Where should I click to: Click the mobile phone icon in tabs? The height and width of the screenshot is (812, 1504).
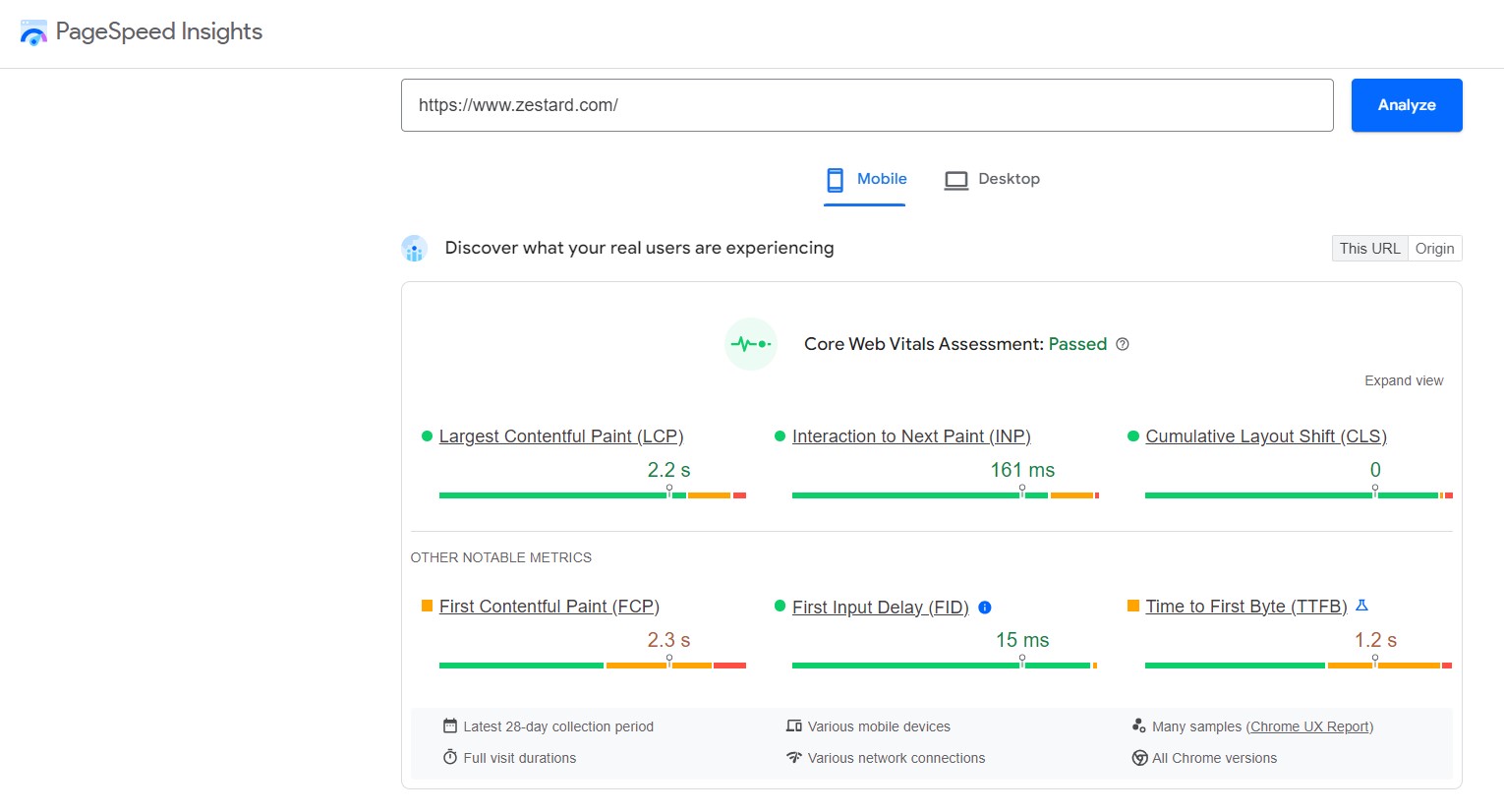(835, 180)
